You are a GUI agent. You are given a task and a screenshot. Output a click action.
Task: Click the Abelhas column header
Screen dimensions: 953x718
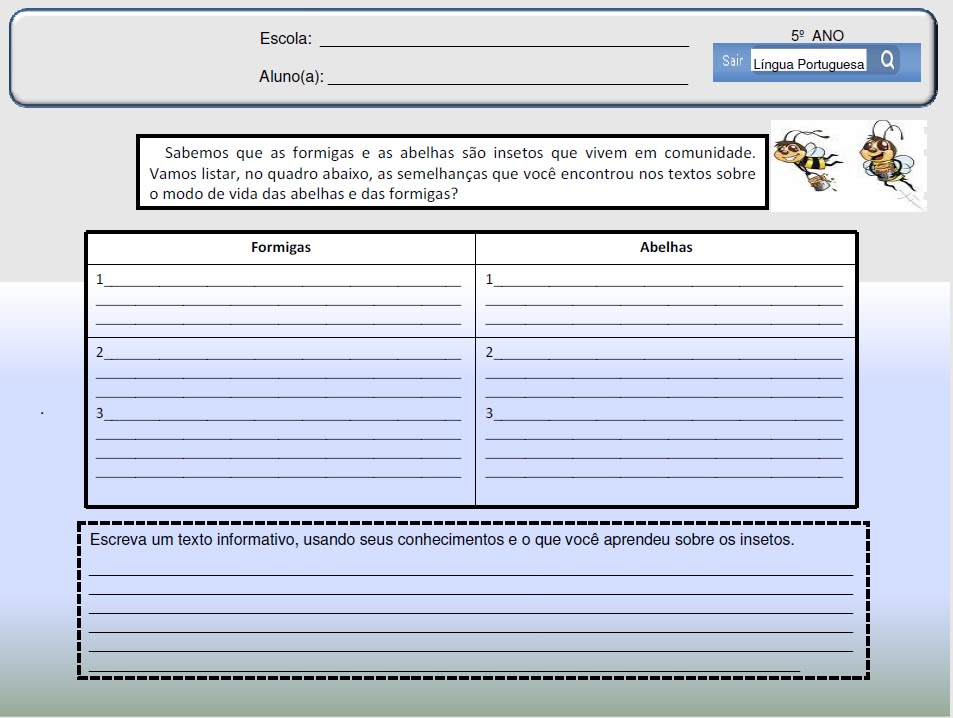[666, 247]
